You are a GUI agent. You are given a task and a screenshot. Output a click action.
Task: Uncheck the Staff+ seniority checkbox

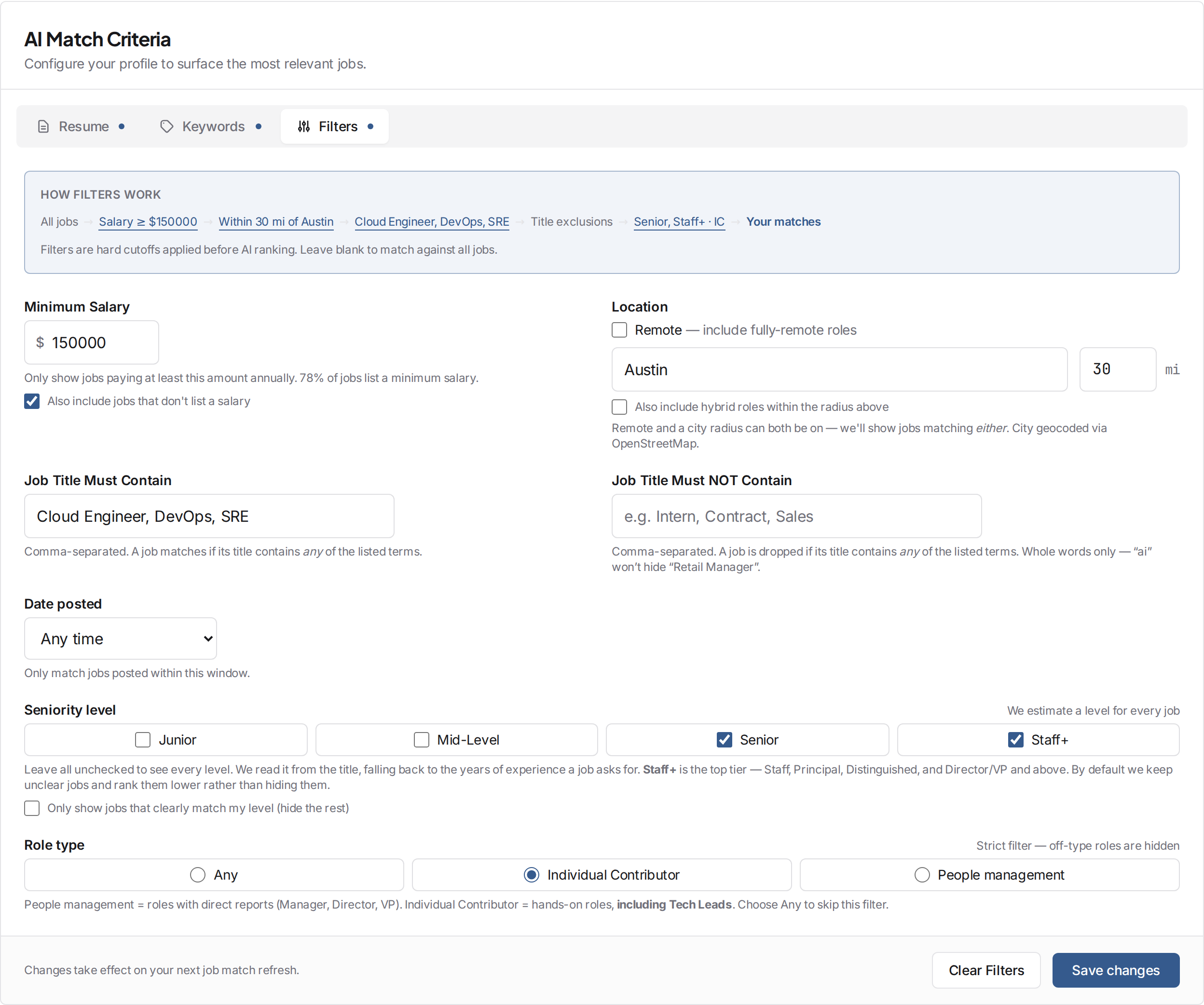click(1015, 740)
